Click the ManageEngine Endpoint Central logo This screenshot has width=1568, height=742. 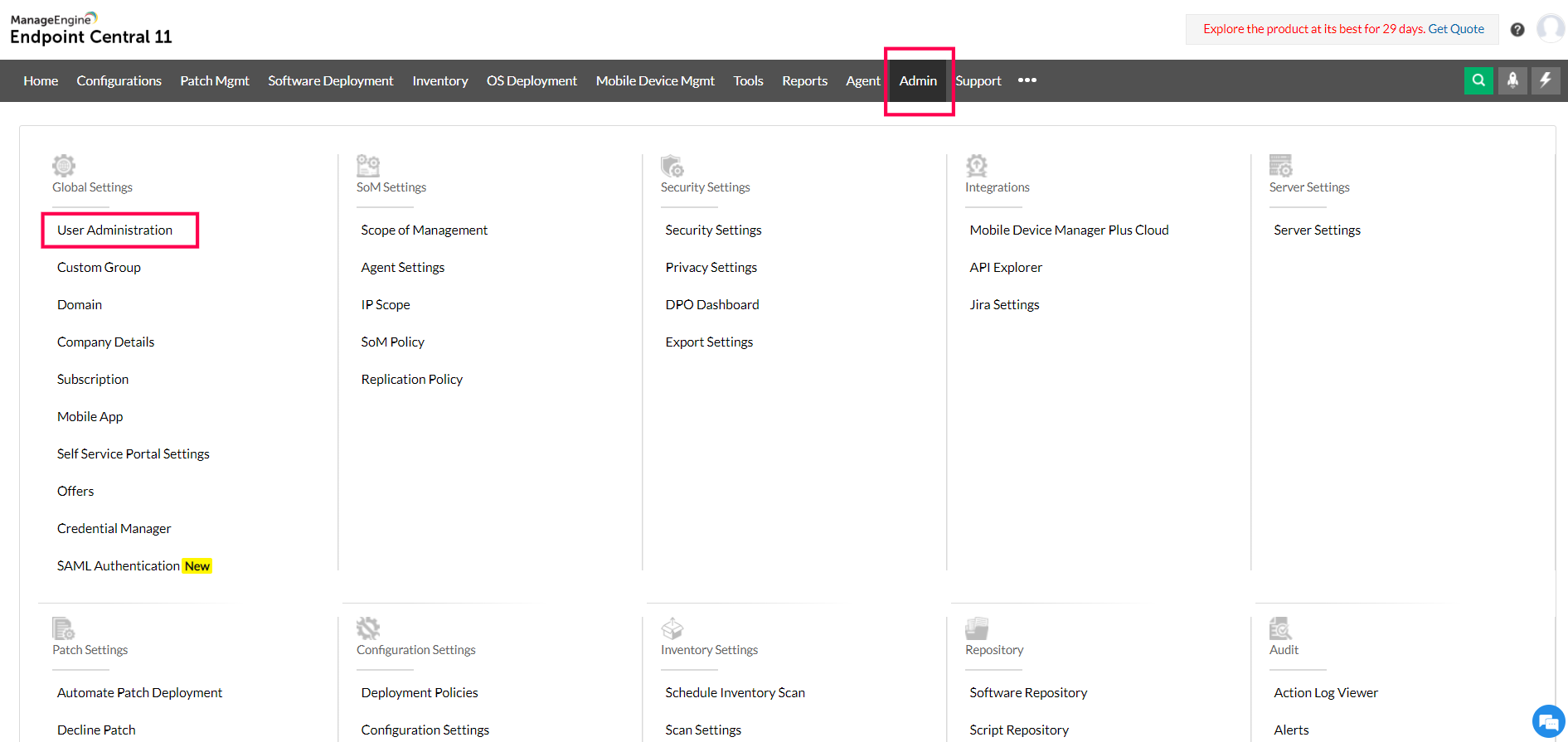click(90, 29)
